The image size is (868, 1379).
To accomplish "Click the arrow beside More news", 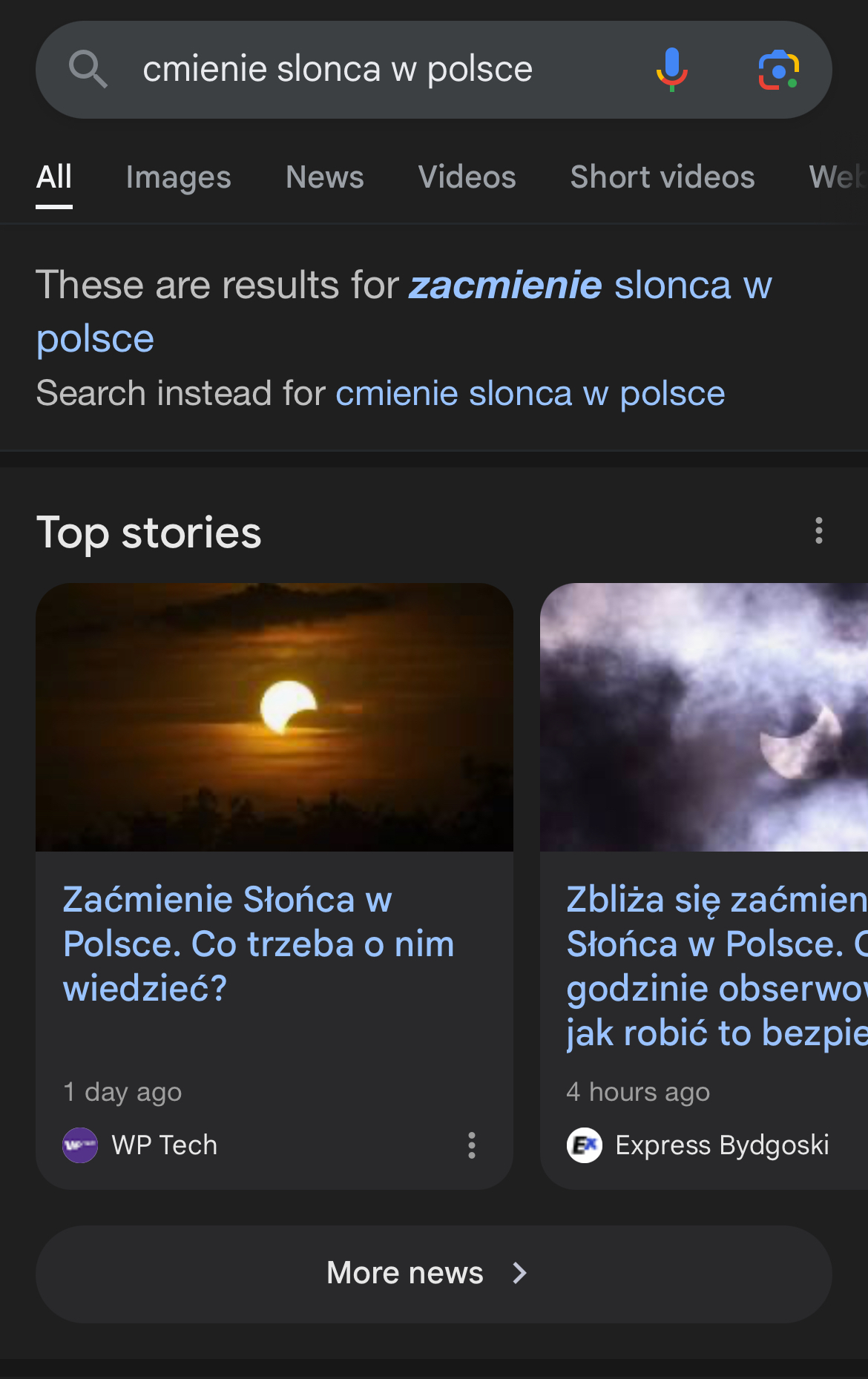I will click(x=520, y=1273).
